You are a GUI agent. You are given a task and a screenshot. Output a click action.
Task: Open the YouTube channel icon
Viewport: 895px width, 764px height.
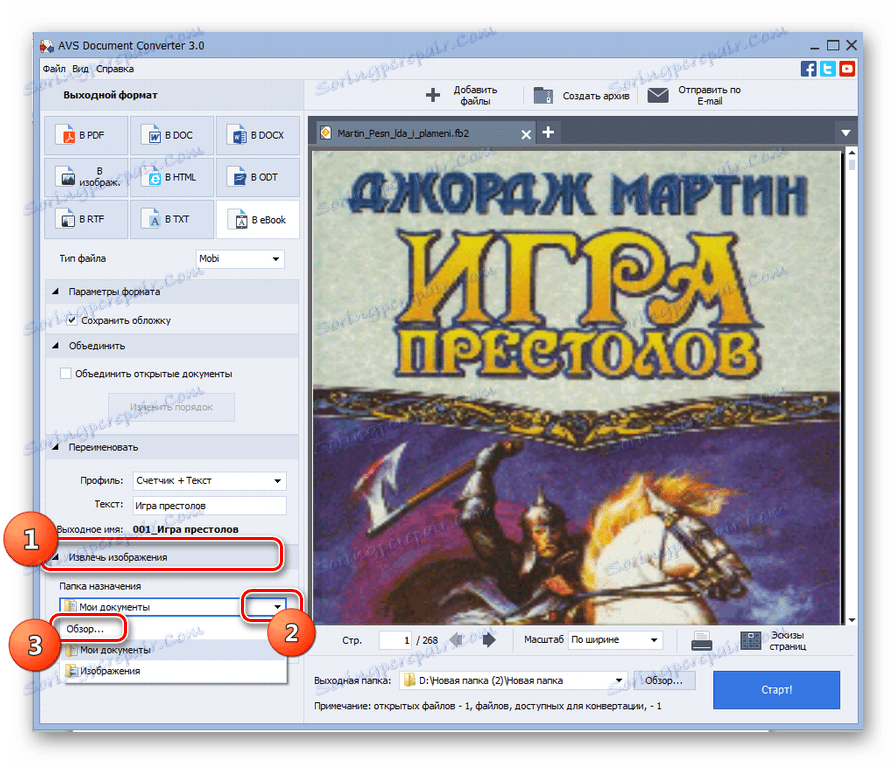[x=847, y=69]
